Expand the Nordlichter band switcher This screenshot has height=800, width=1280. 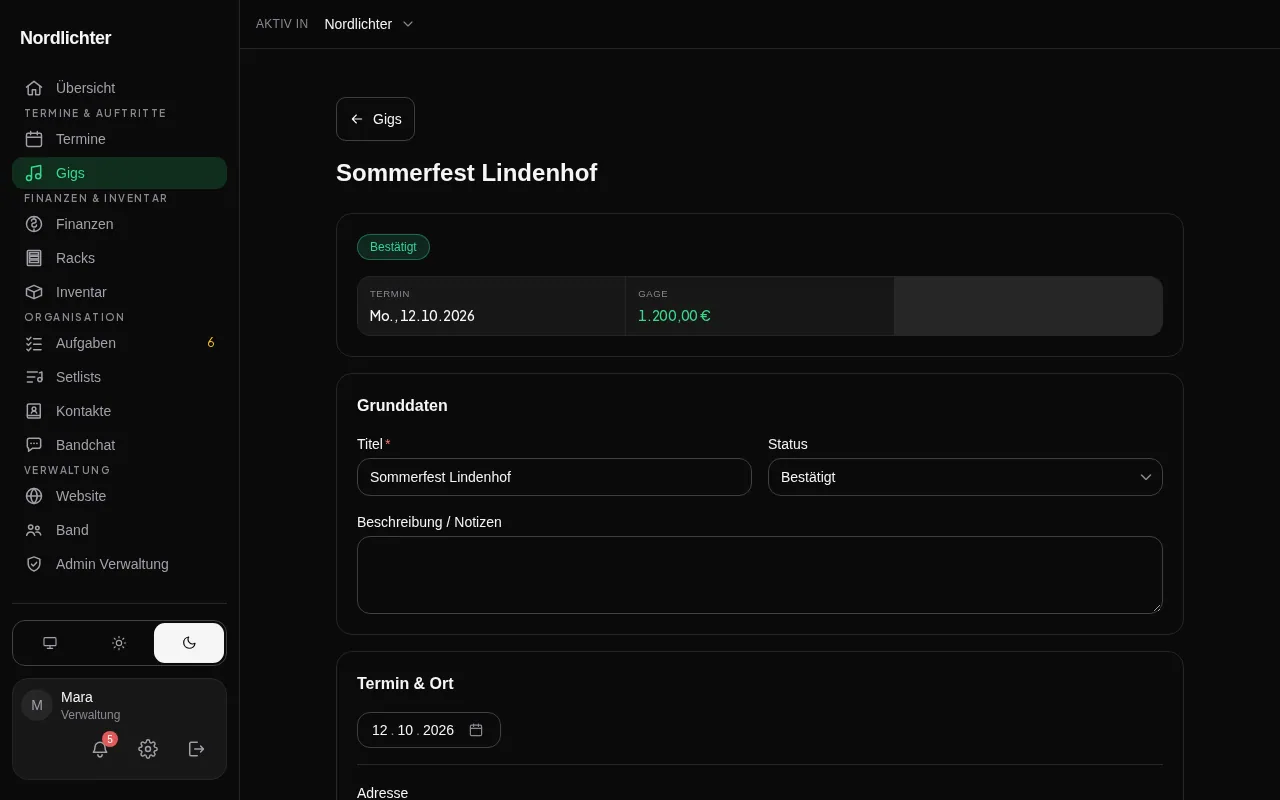click(x=369, y=24)
